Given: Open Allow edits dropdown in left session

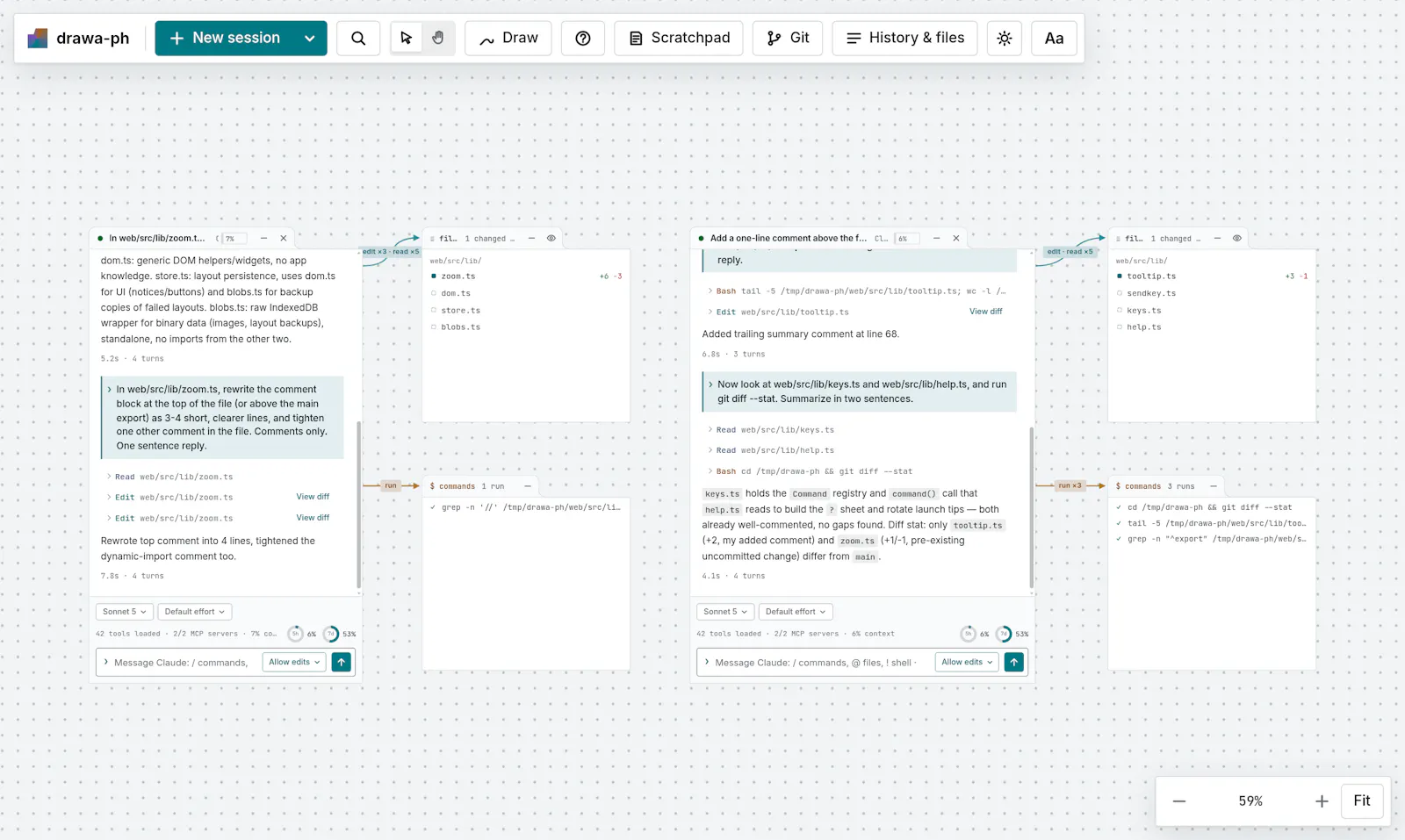Looking at the screenshot, I should click(x=294, y=662).
